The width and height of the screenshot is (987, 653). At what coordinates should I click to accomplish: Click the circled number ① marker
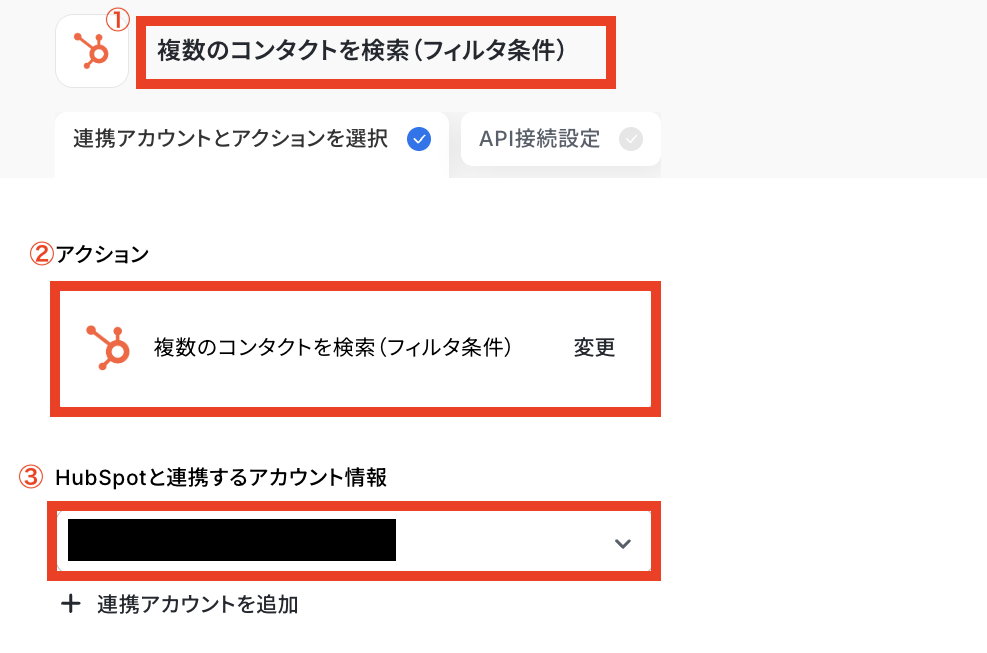pos(119,21)
